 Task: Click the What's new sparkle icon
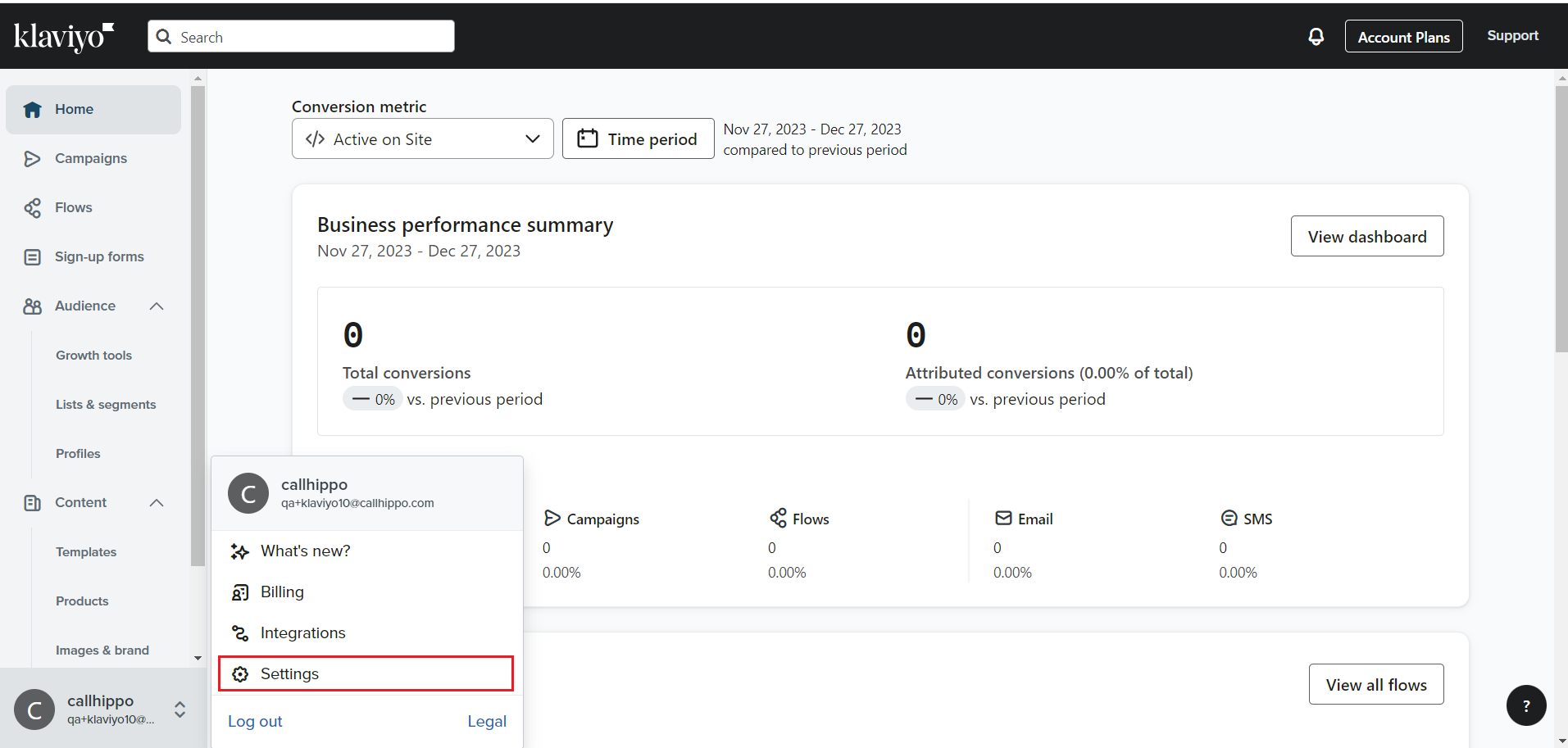pos(239,551)
